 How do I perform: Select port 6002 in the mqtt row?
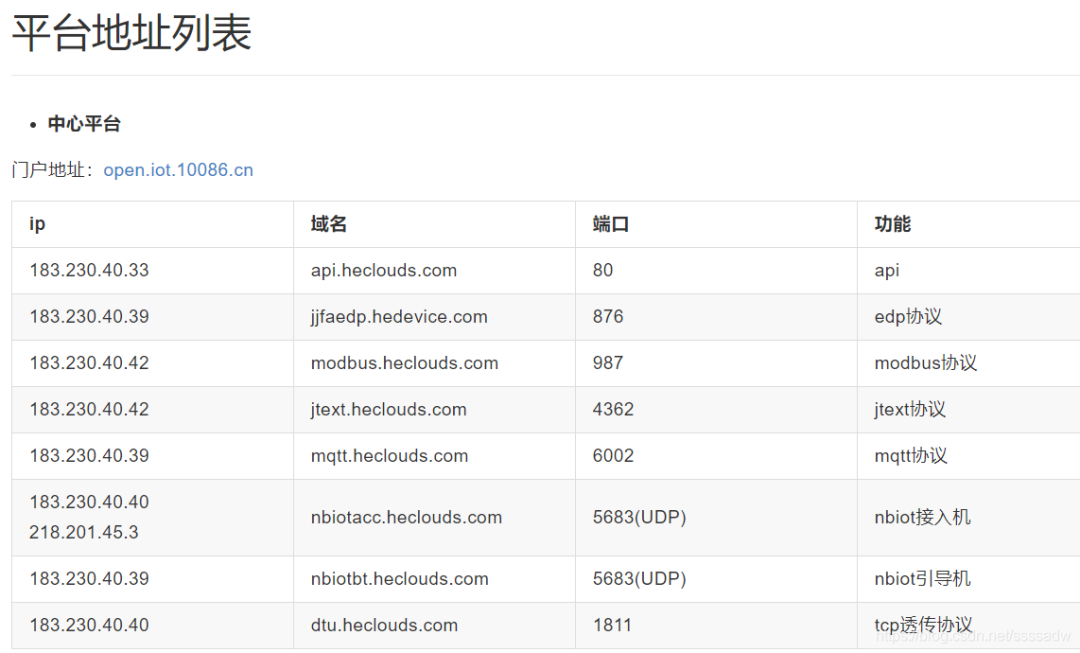pos(613,455)
